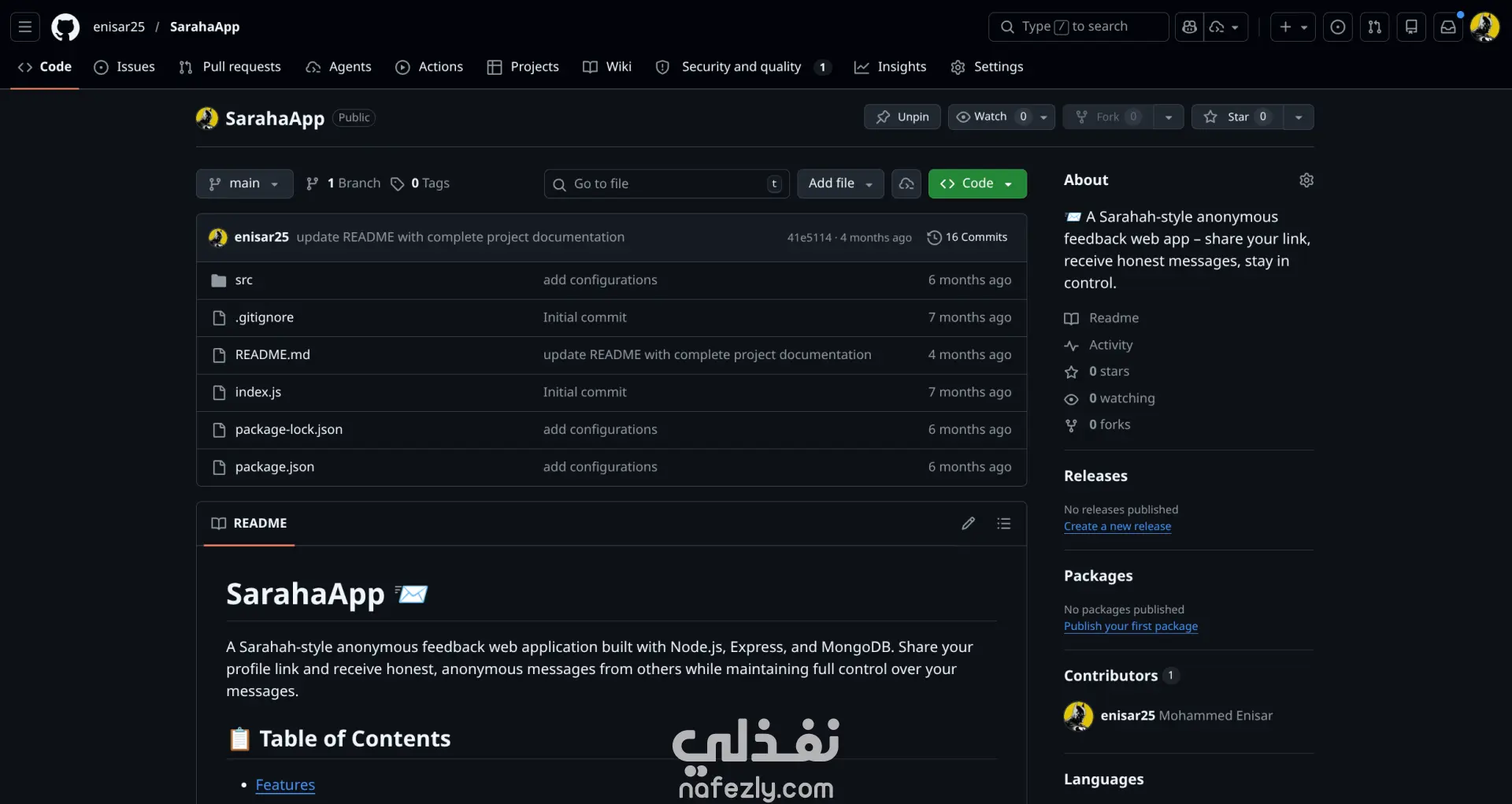Image resolution: width=1512 pixels, height=804 pixels.
Task: Open the index.js file
Action: pos(258,392)
